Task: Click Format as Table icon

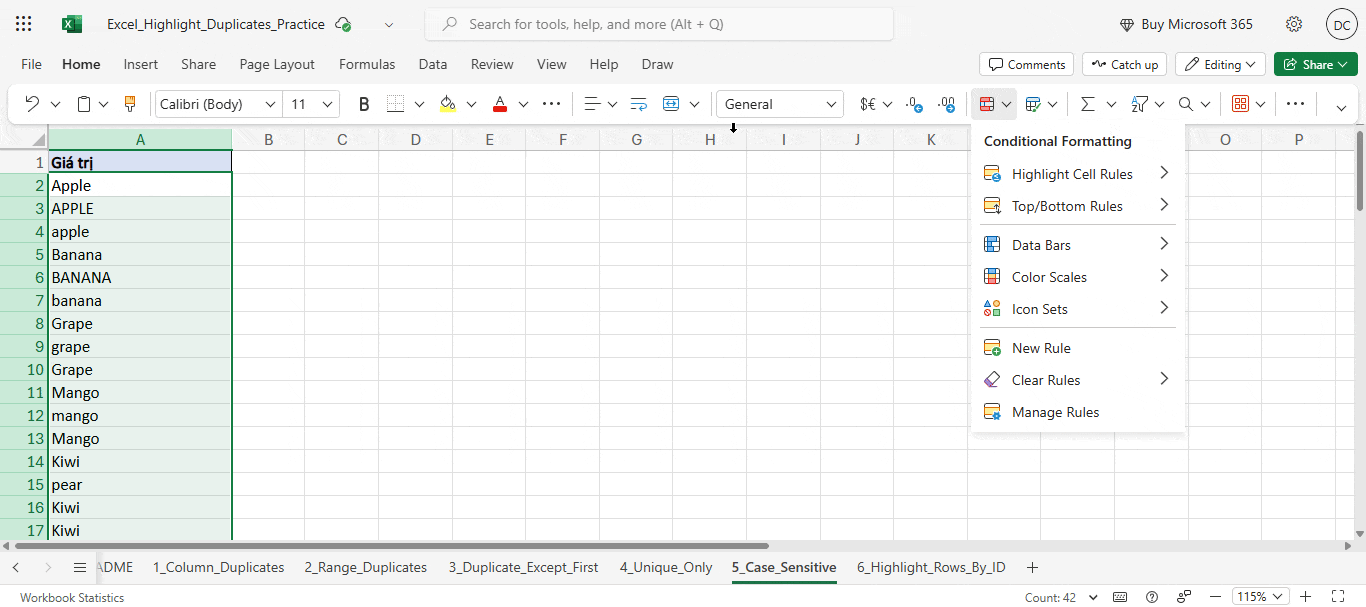Action: pyautogui.click(x=1034, y=104)
